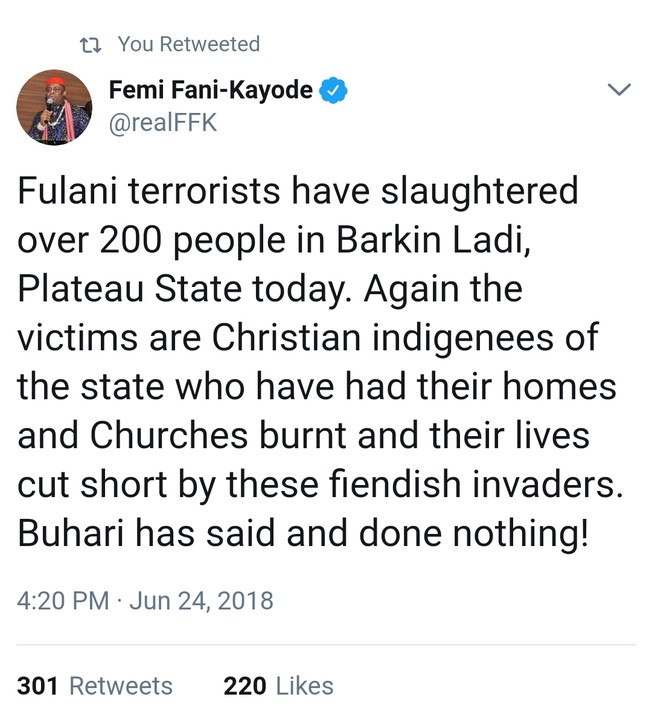Click the blue verified badge
Image resolution: width=652 pixels, height=720 pixels.
coord(334,91)
